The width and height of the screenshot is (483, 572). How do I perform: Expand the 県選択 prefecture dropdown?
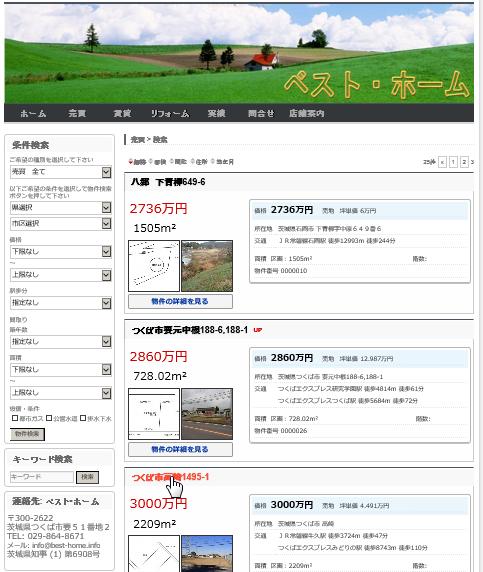pyautogui.click(x=61, y=208)
